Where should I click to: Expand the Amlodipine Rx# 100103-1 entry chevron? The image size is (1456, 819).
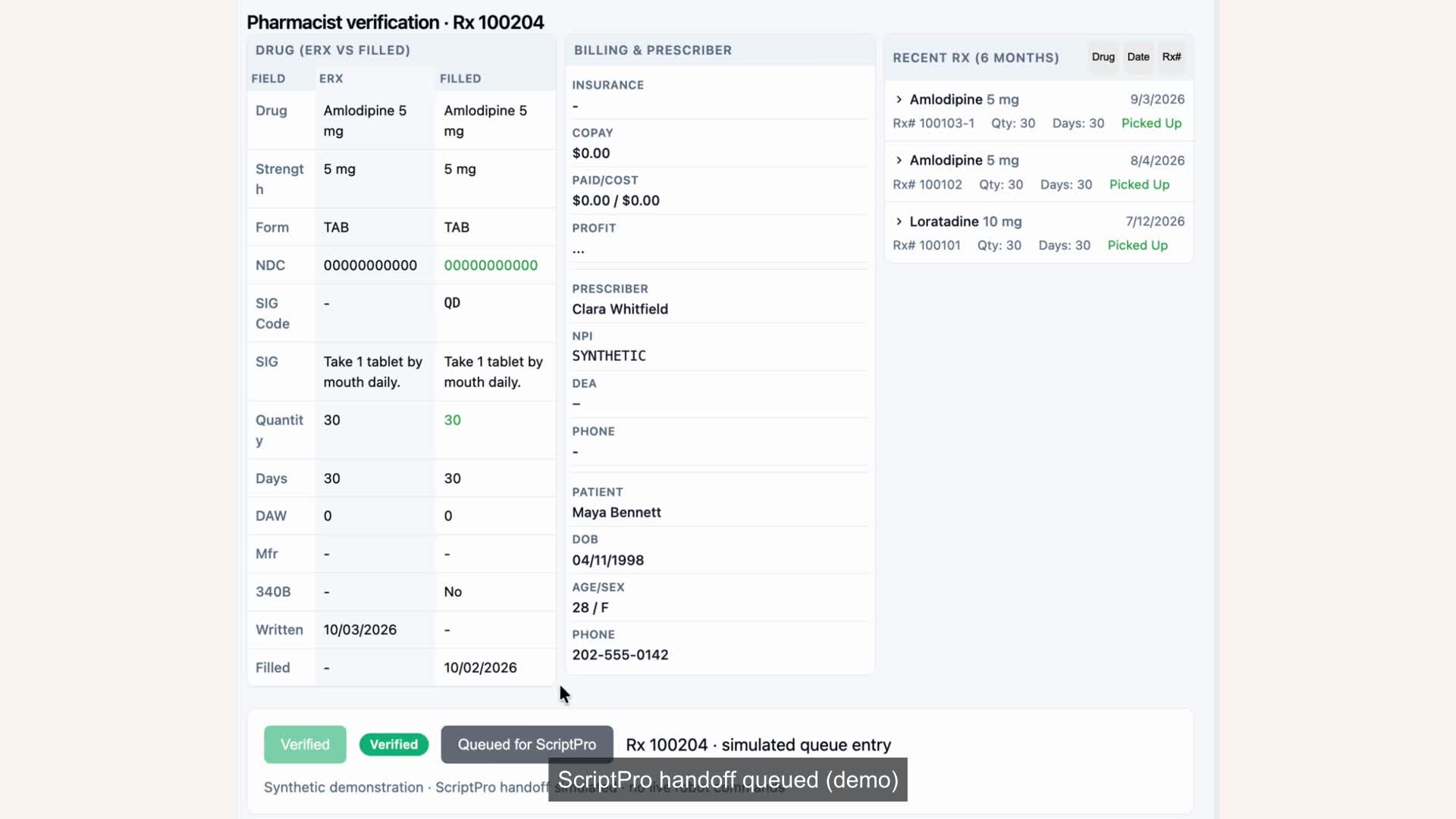tap(899, 99)
